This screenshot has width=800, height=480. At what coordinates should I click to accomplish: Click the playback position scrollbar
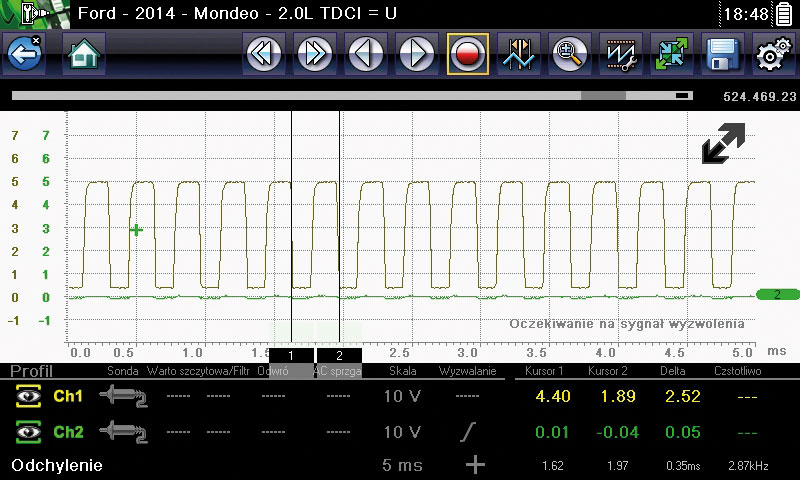coord(350,96)
